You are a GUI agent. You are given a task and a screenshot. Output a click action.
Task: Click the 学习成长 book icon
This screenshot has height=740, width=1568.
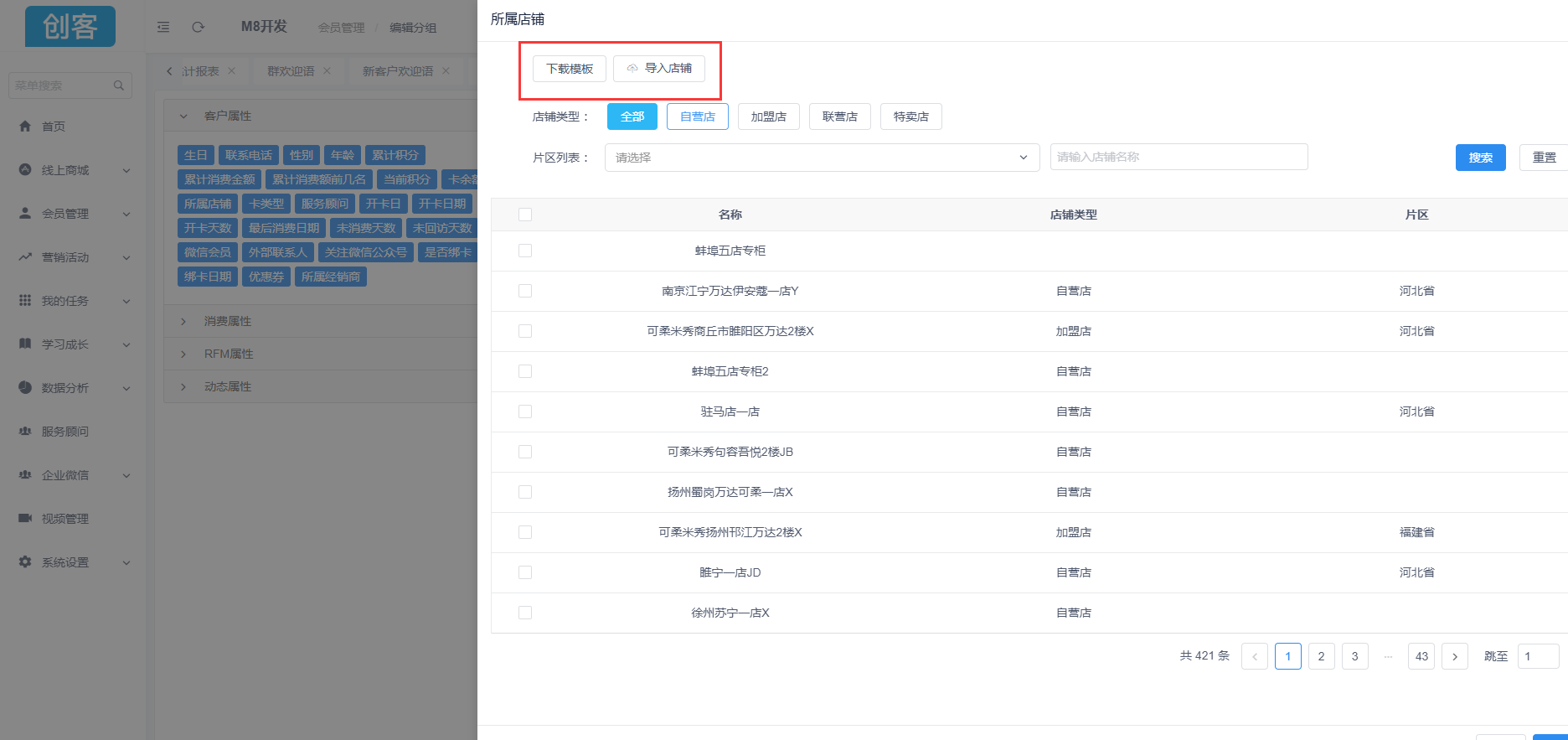tap(25, 344)
